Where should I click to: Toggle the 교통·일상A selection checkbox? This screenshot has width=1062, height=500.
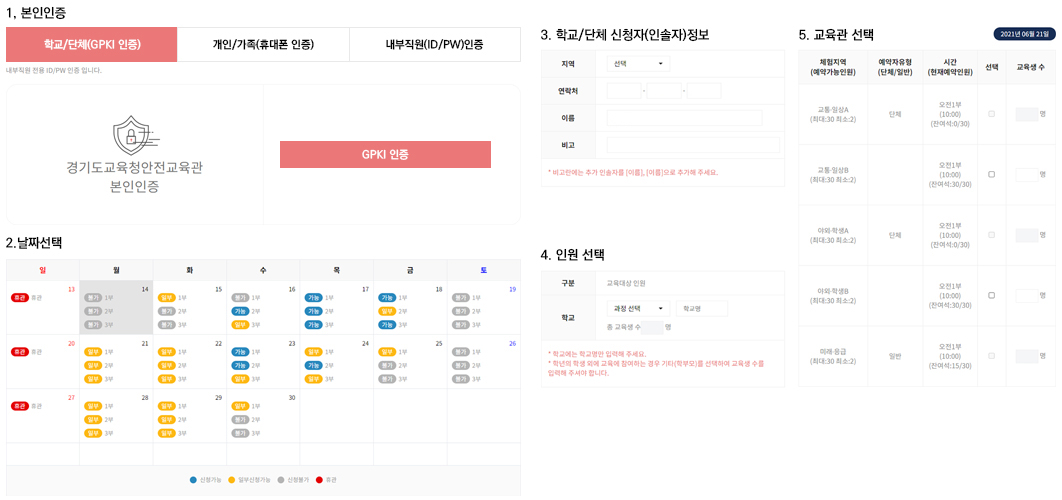992,114
